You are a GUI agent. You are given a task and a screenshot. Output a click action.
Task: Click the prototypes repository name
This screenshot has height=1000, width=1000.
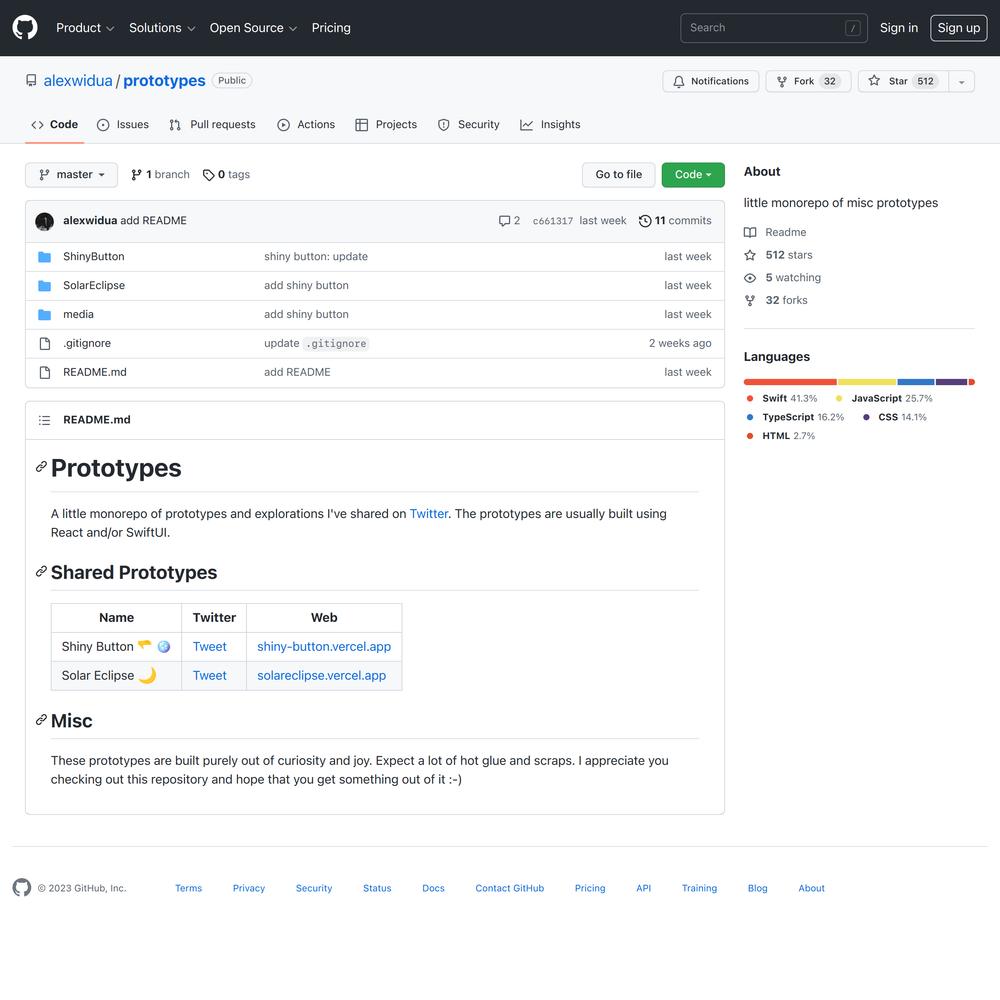click(x=165, y=81)
